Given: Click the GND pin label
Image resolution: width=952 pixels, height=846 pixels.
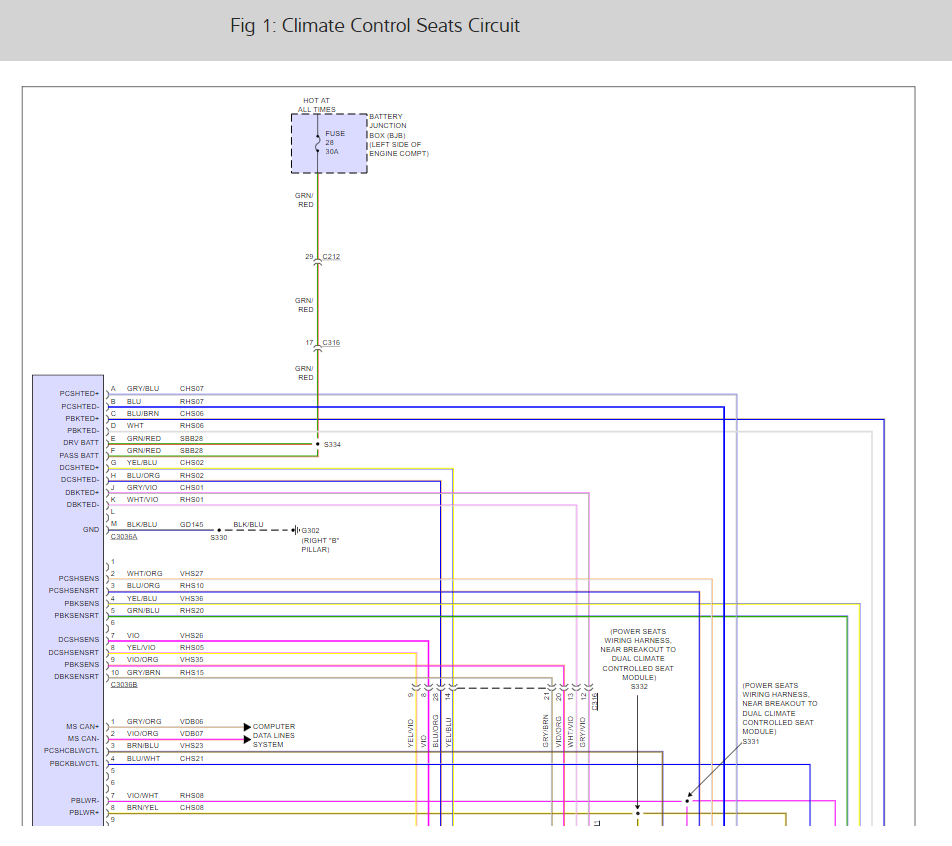Looking at the screenshot, I should click(91, 529).
